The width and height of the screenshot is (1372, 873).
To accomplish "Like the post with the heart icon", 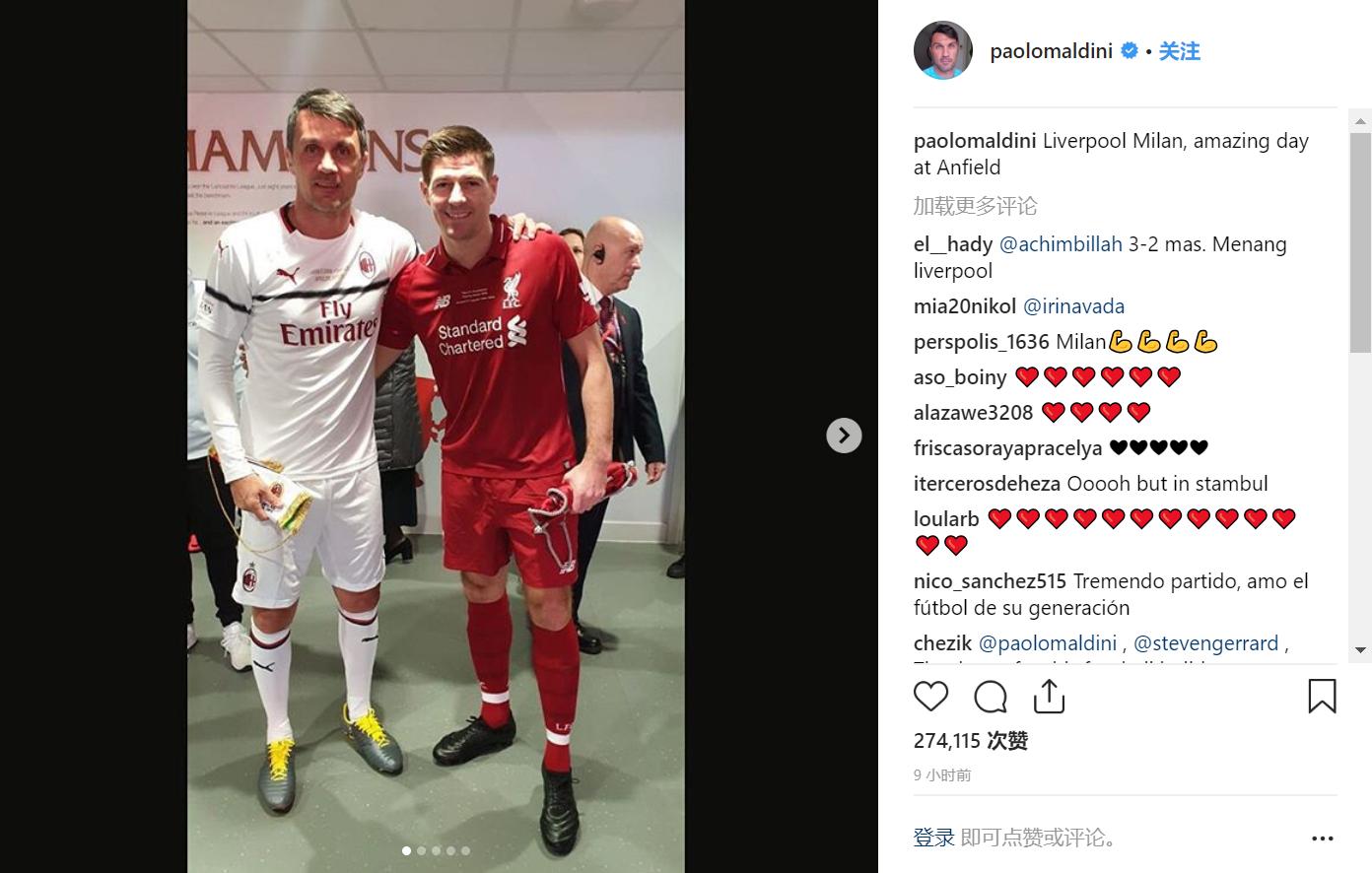I will 930,697.
